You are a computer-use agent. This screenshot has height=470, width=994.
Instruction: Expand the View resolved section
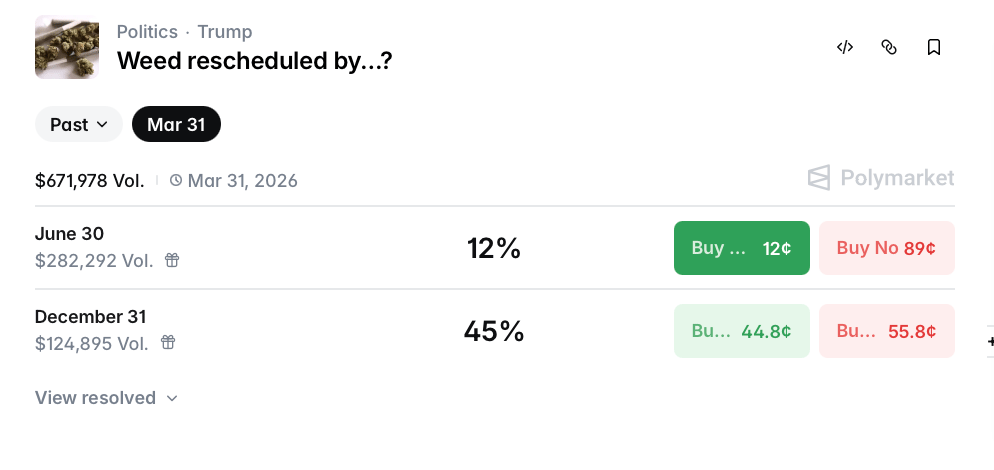pos(106,398)
